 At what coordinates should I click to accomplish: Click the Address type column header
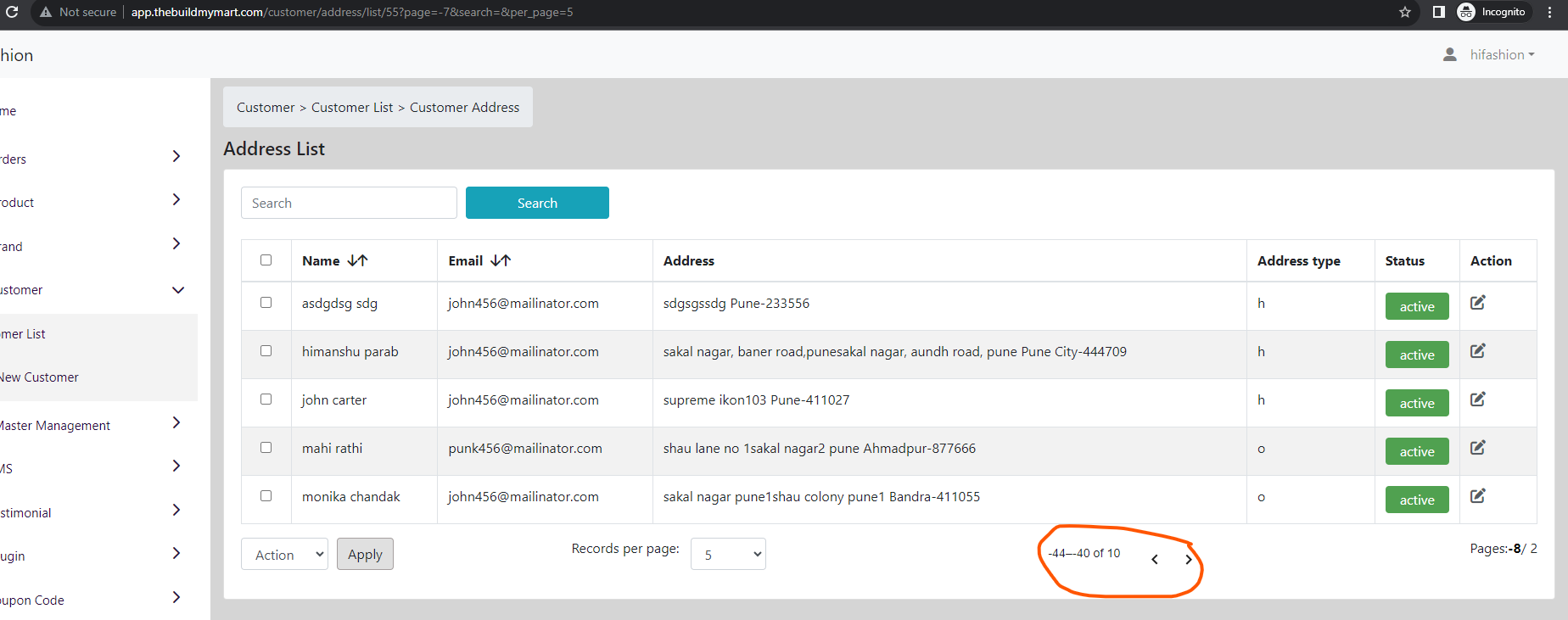(1299, 260)
